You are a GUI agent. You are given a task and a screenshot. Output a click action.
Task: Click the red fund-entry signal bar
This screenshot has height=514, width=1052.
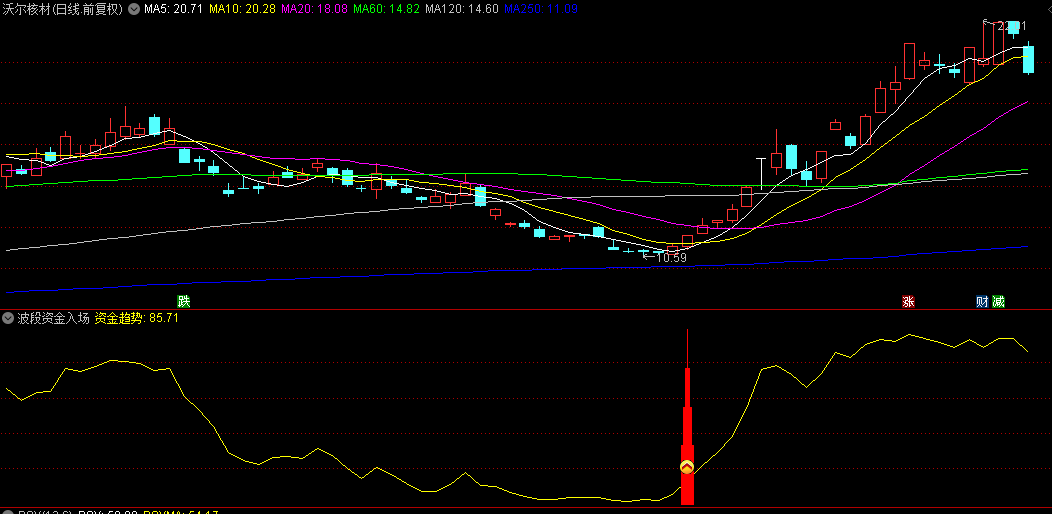687,416
